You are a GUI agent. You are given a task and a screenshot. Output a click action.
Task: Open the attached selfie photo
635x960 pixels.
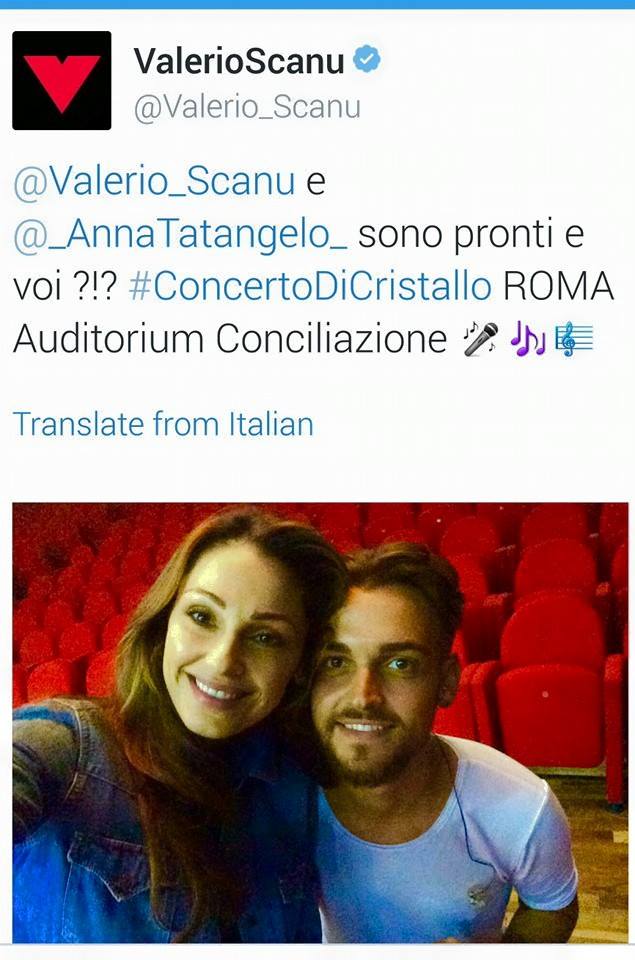pos(320,722)
